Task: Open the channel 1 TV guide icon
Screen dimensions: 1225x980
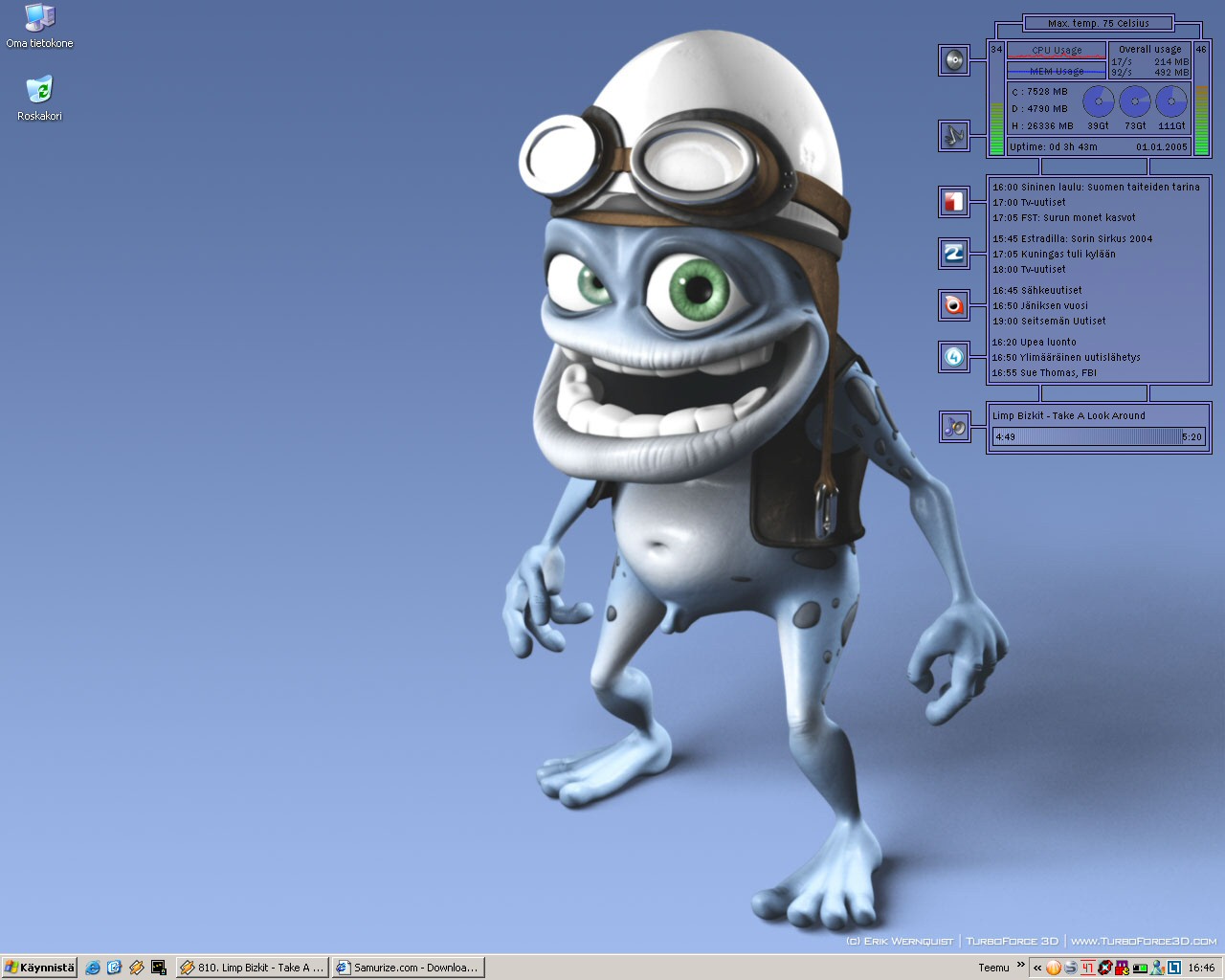Action: click(x=953, y=201)
